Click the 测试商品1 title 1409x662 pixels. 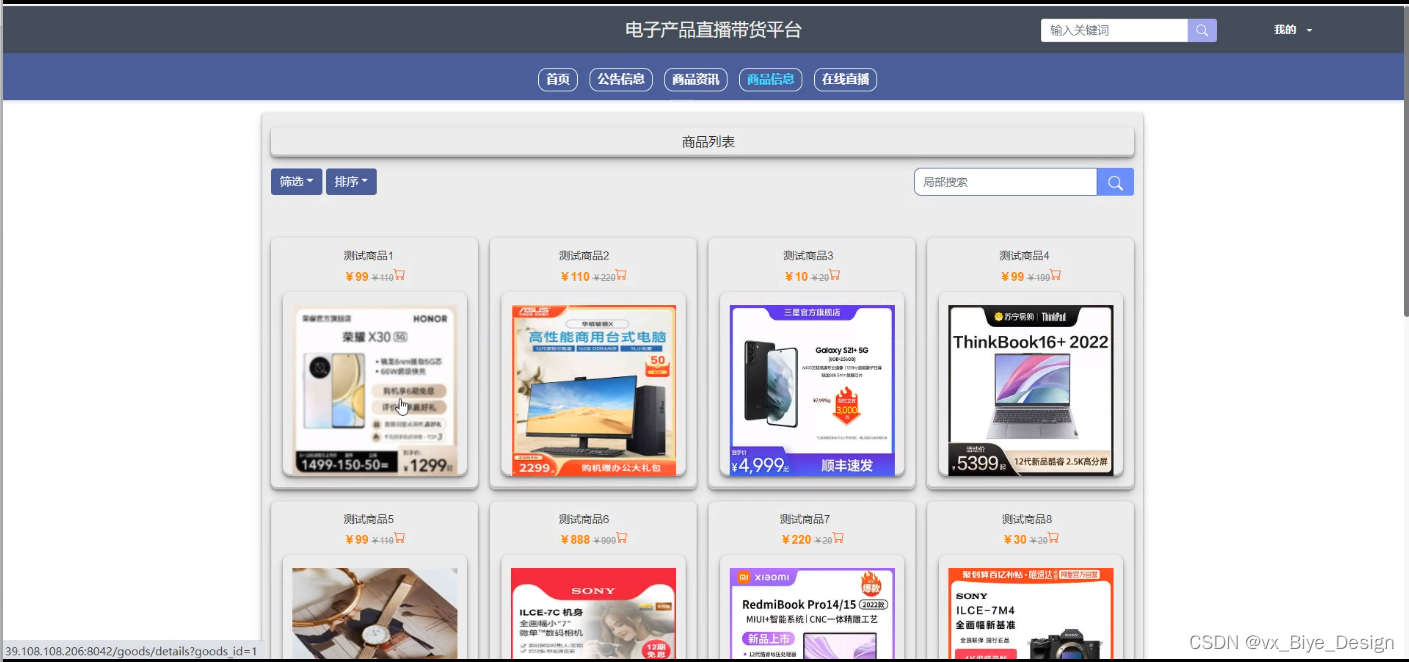click(x=369, y=256)
